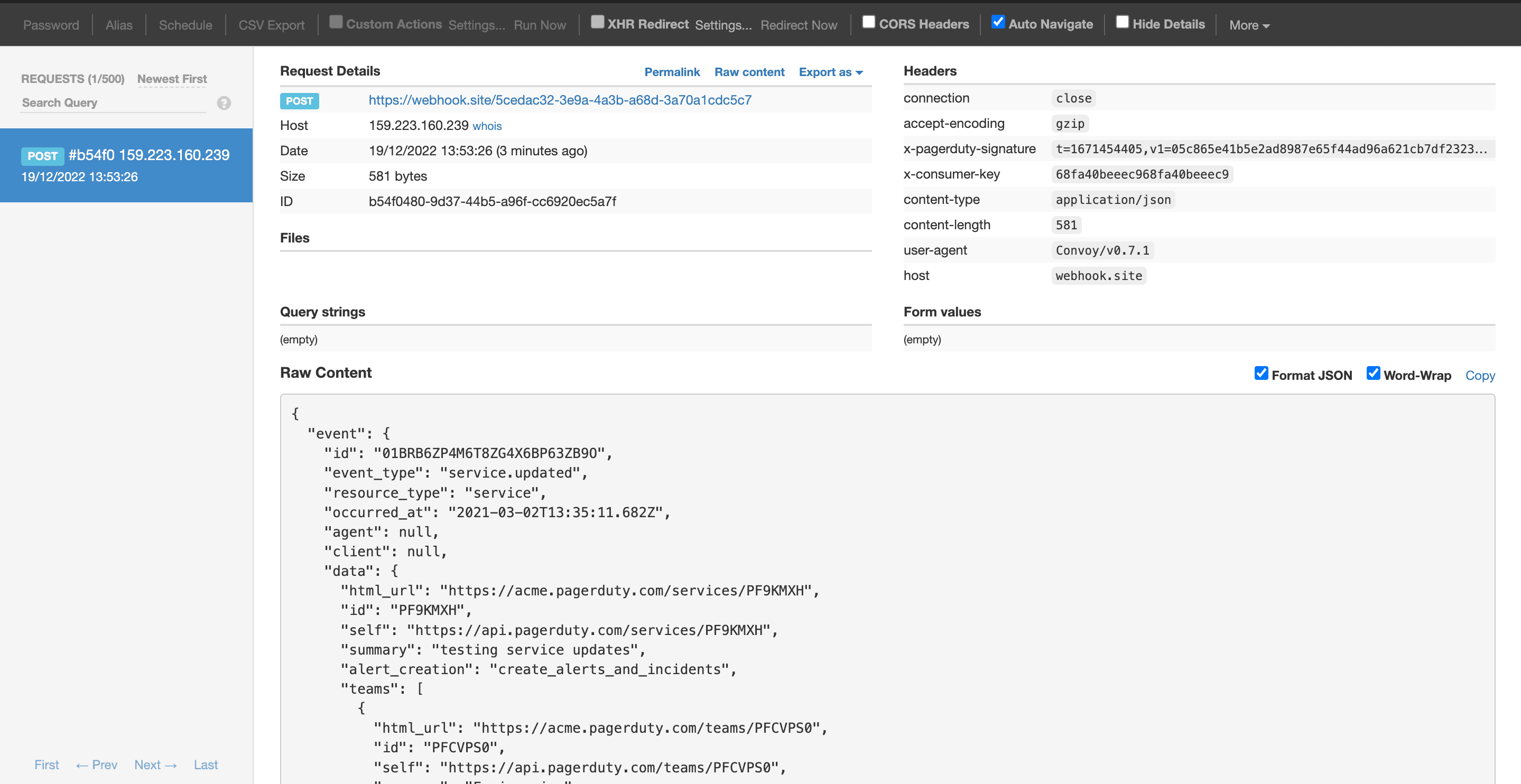1521x784 pixels.
Task: Click Run Now for custom actions
Action: tap(539, 25)
